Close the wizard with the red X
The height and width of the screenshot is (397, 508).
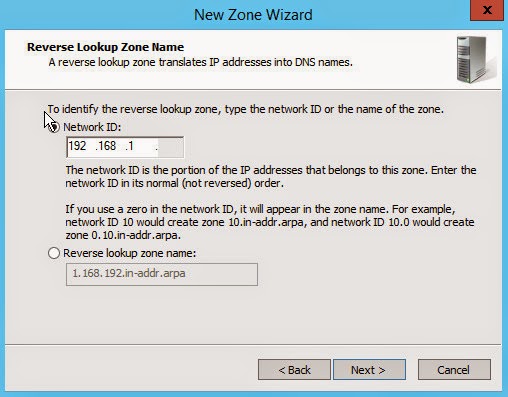[x=487, y=10]
